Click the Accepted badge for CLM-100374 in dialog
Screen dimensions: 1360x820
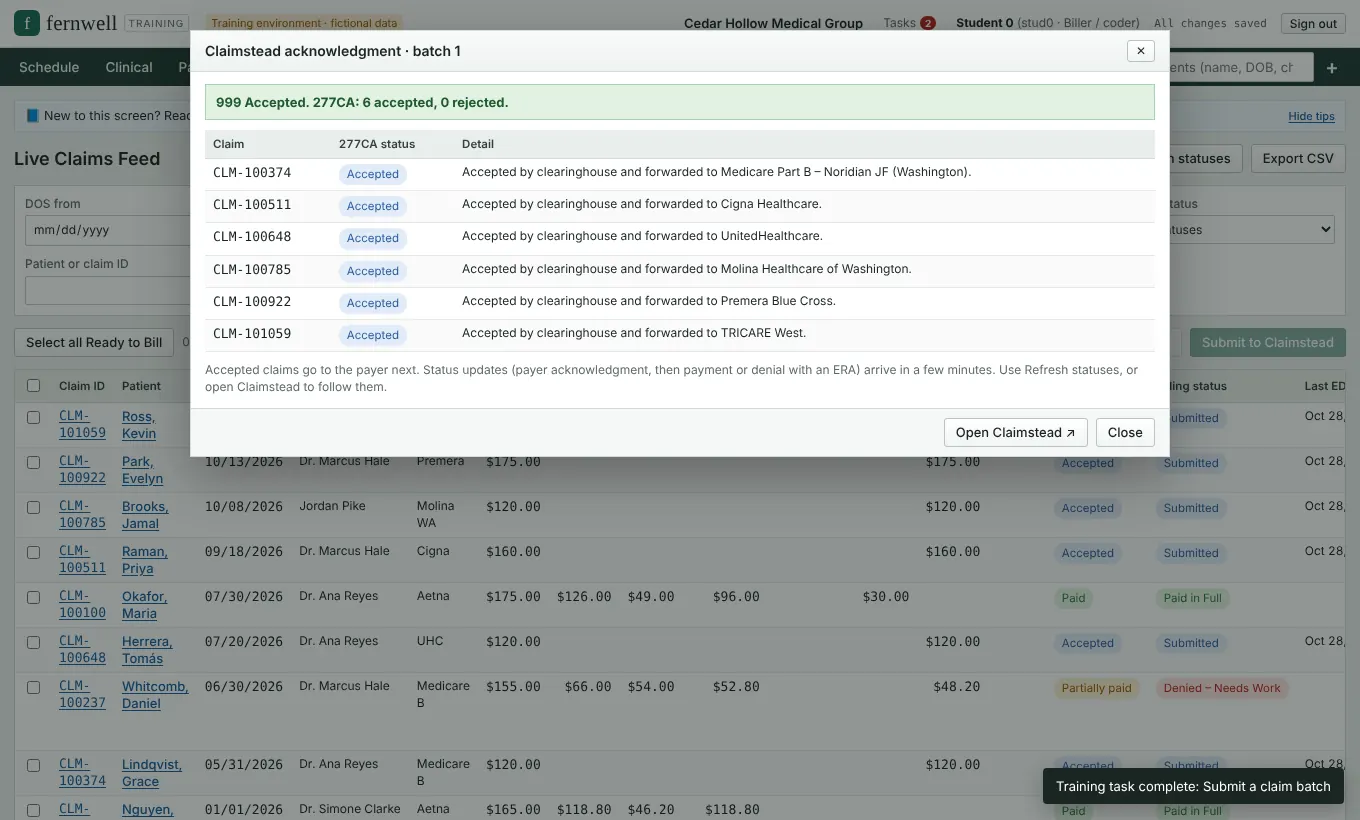[373, 174]
